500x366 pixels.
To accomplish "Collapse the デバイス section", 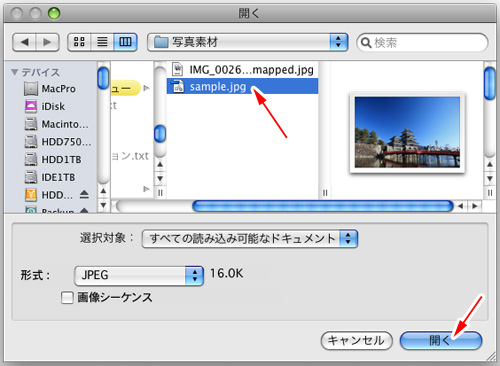I will (14, 72).
